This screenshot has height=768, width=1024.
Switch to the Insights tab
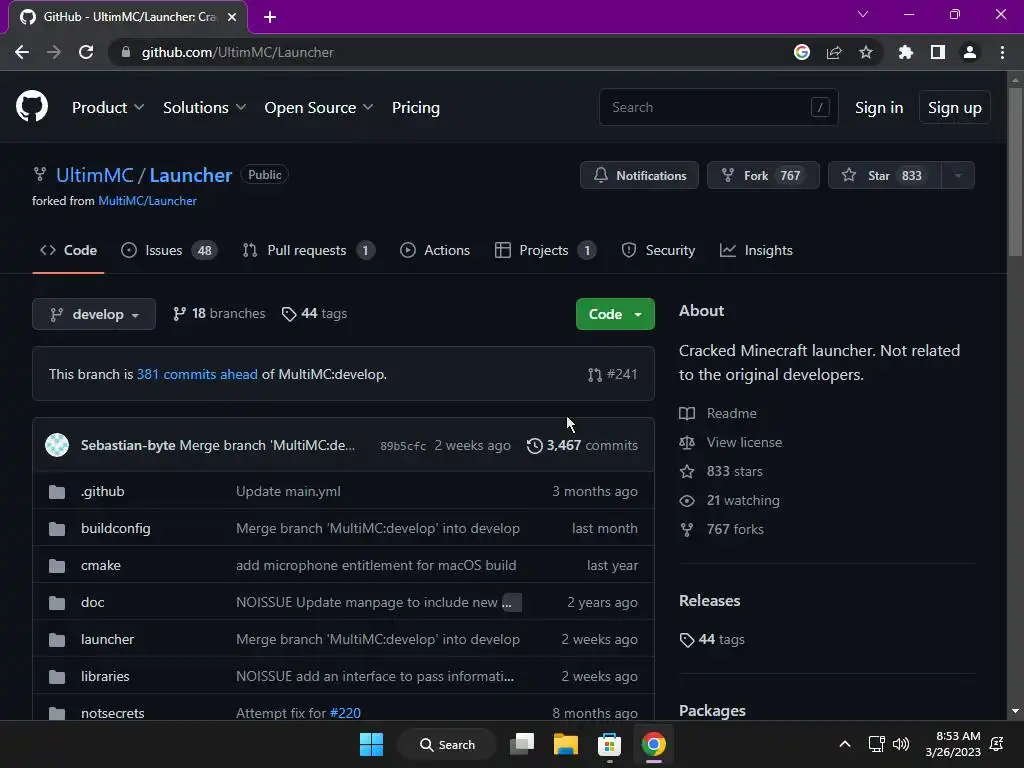tap(756, 250)
